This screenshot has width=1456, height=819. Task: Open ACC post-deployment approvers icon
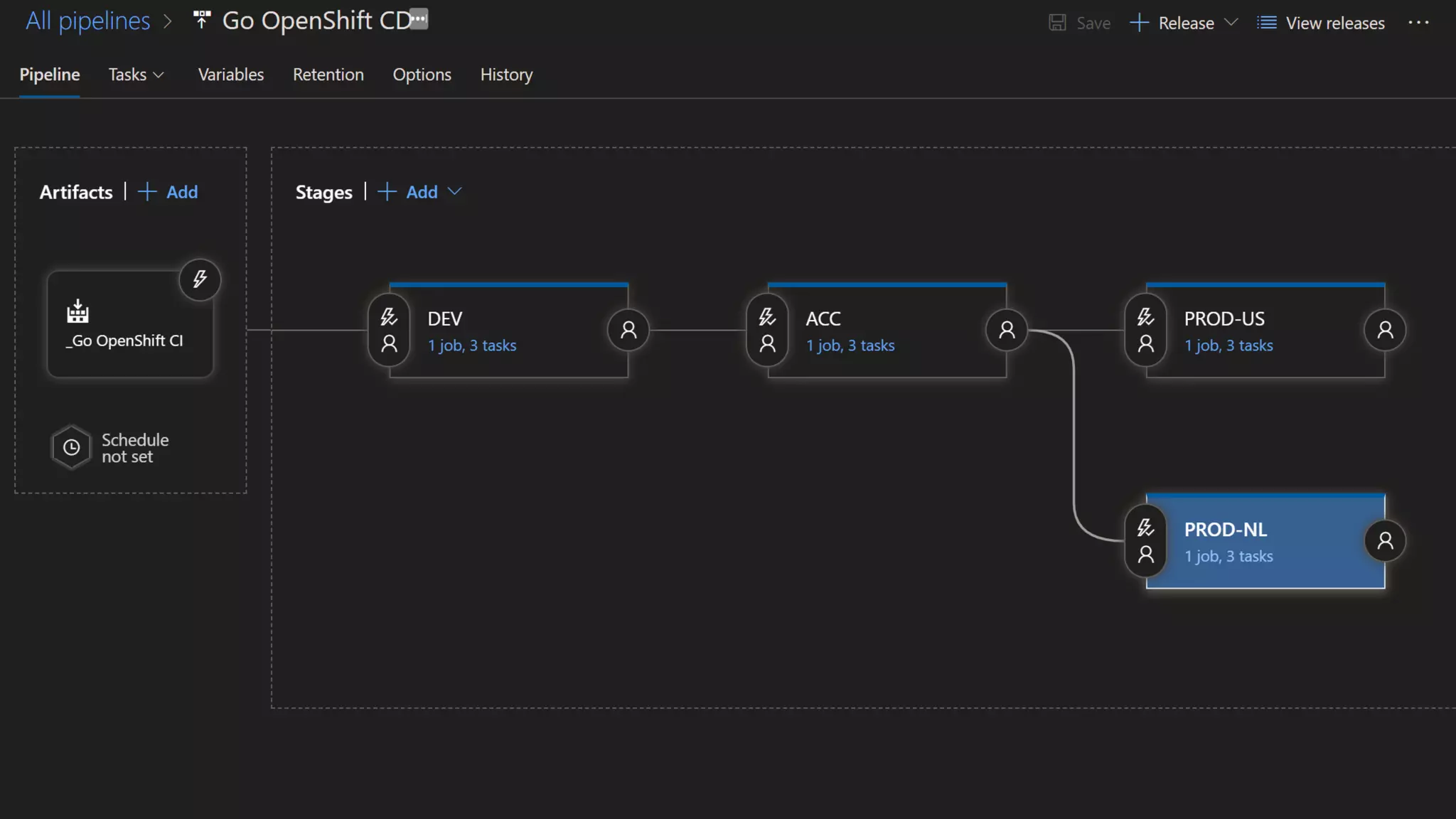1007,330
